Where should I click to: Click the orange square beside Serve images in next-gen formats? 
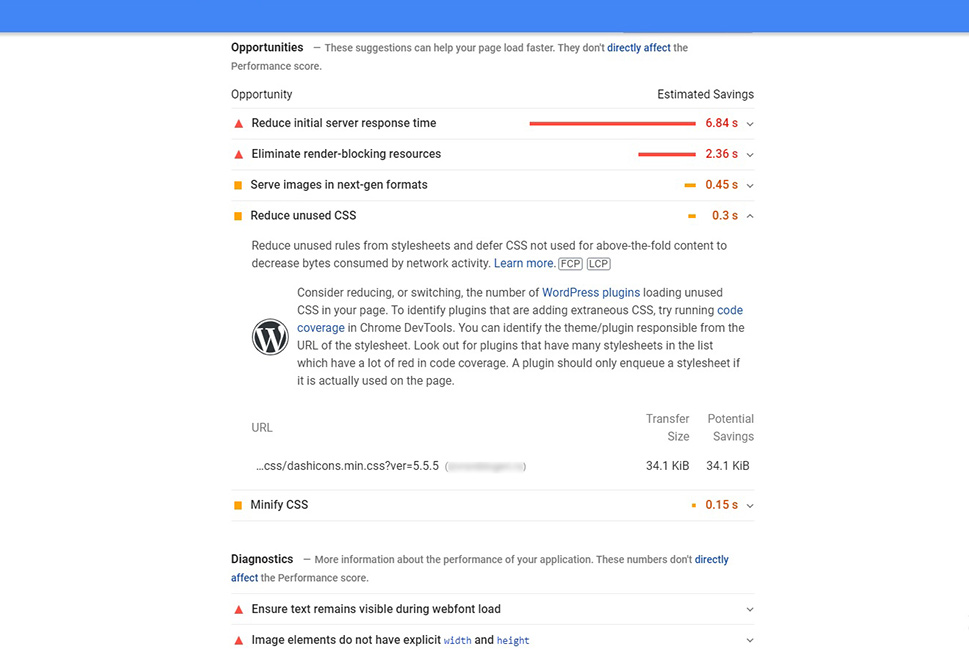point(238,185)
